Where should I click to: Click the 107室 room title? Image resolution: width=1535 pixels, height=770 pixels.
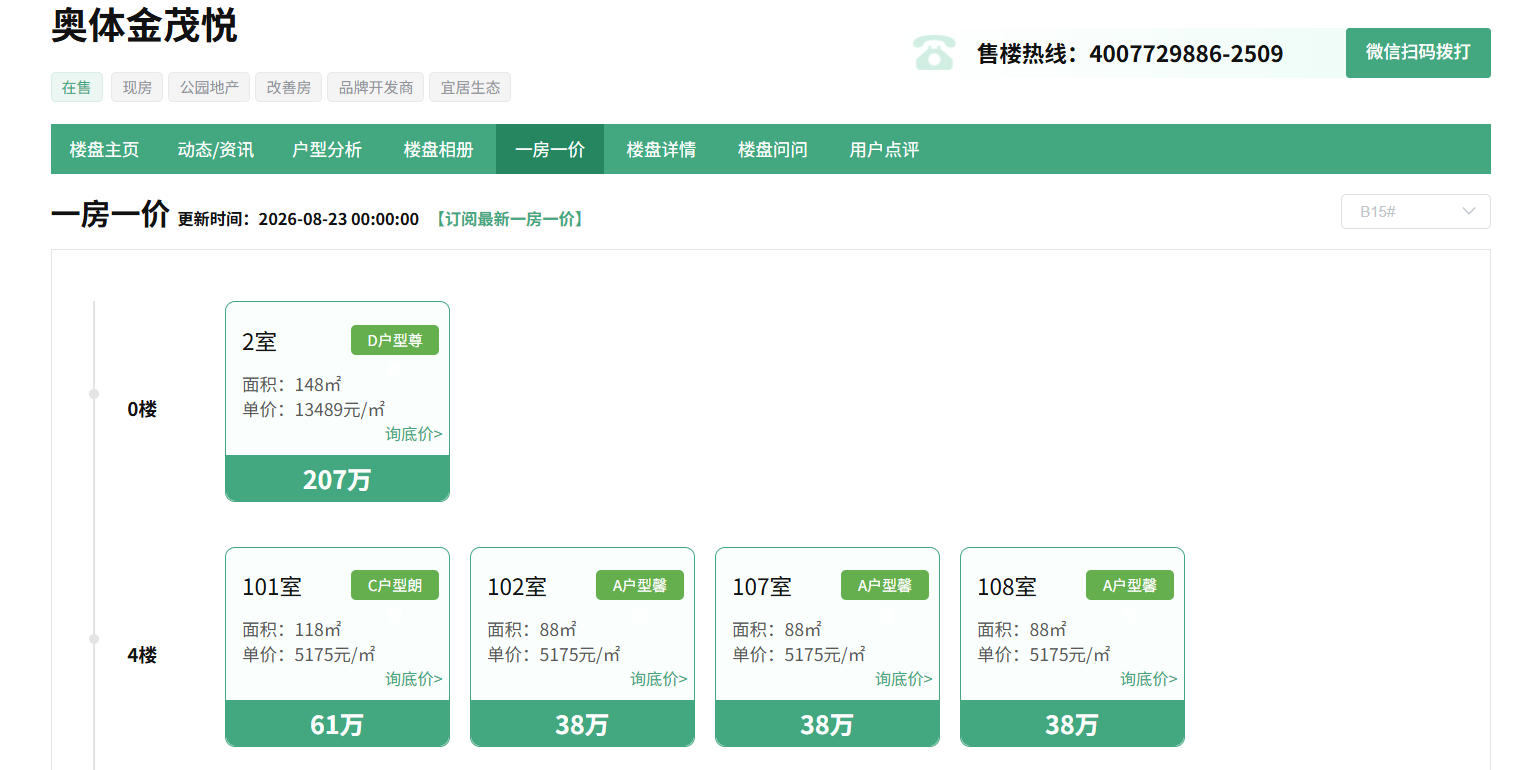tap(762, 587)
